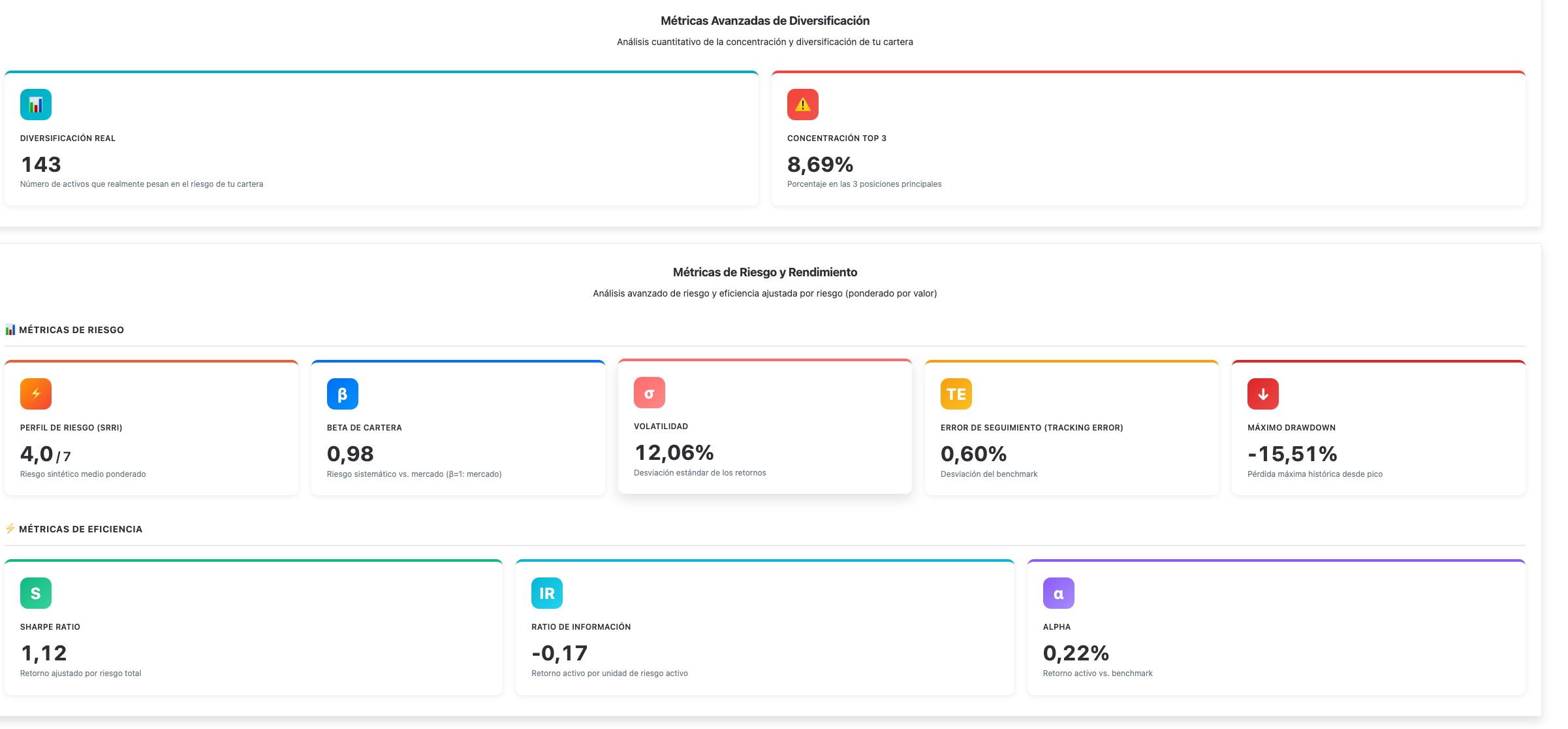Click the Métricas Avanzadas de Diversificación heading

coord(764,21)
